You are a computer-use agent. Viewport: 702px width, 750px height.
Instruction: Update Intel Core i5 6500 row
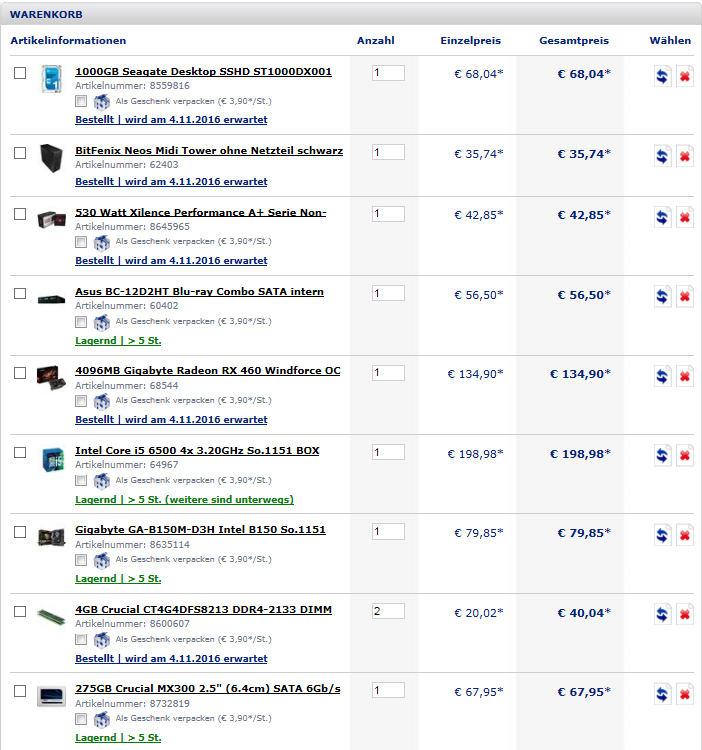pos(662,455)
